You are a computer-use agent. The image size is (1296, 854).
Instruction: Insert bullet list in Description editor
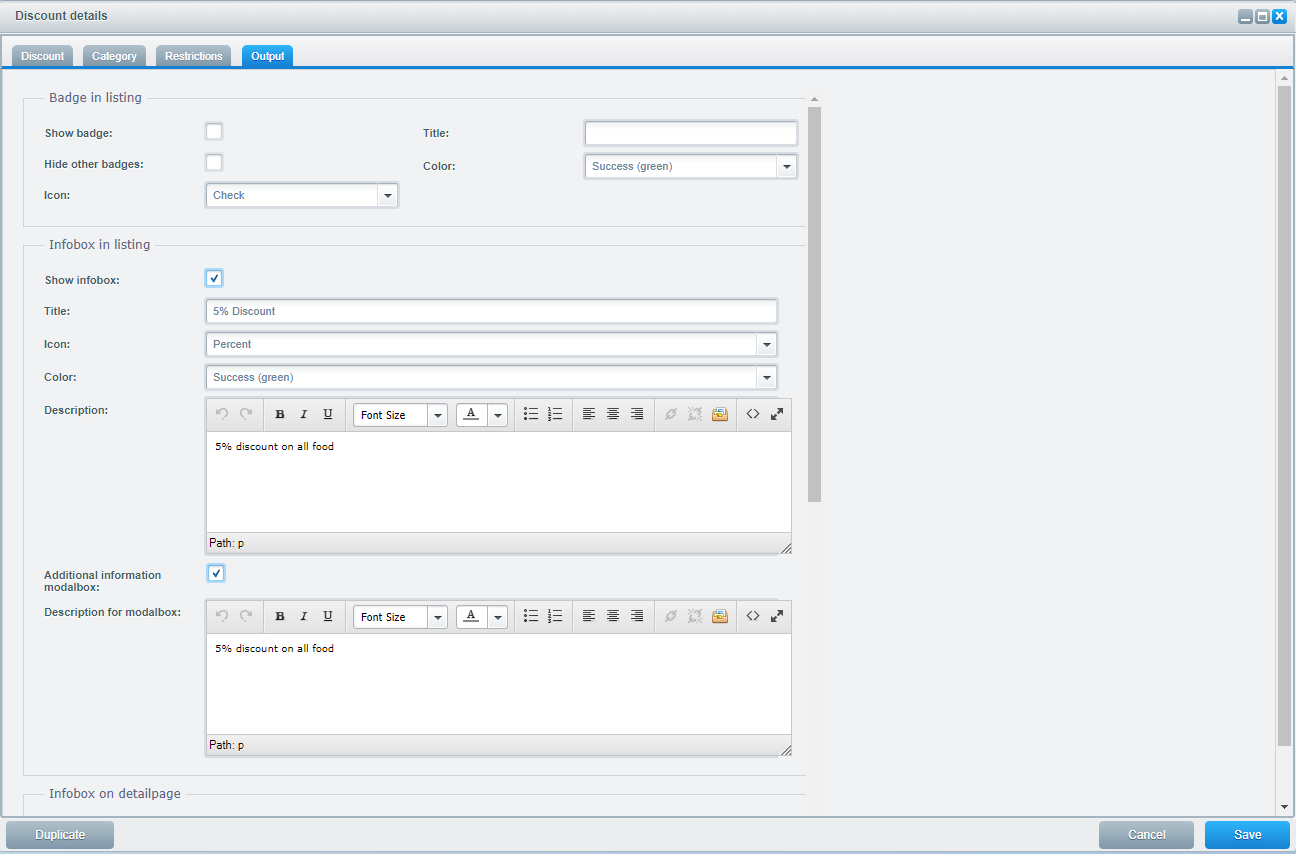[531, 415]
